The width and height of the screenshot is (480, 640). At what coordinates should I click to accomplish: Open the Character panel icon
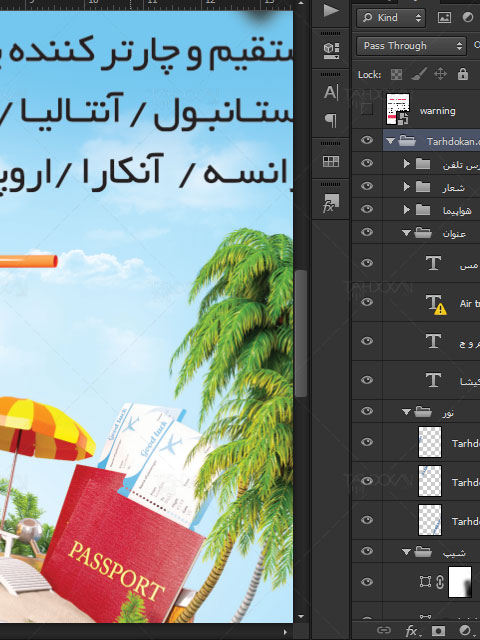point(331,92)
